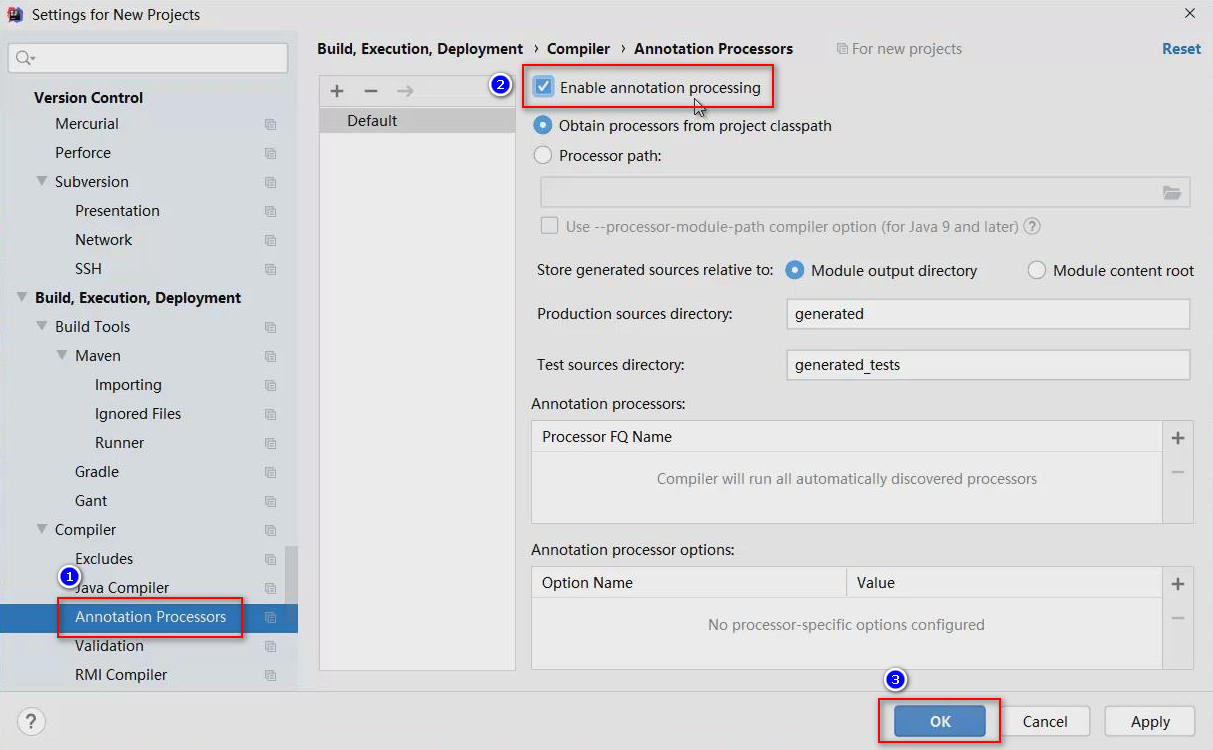
Task: Open the Java Compiler settings page
Action: click(x=125, y=588)
